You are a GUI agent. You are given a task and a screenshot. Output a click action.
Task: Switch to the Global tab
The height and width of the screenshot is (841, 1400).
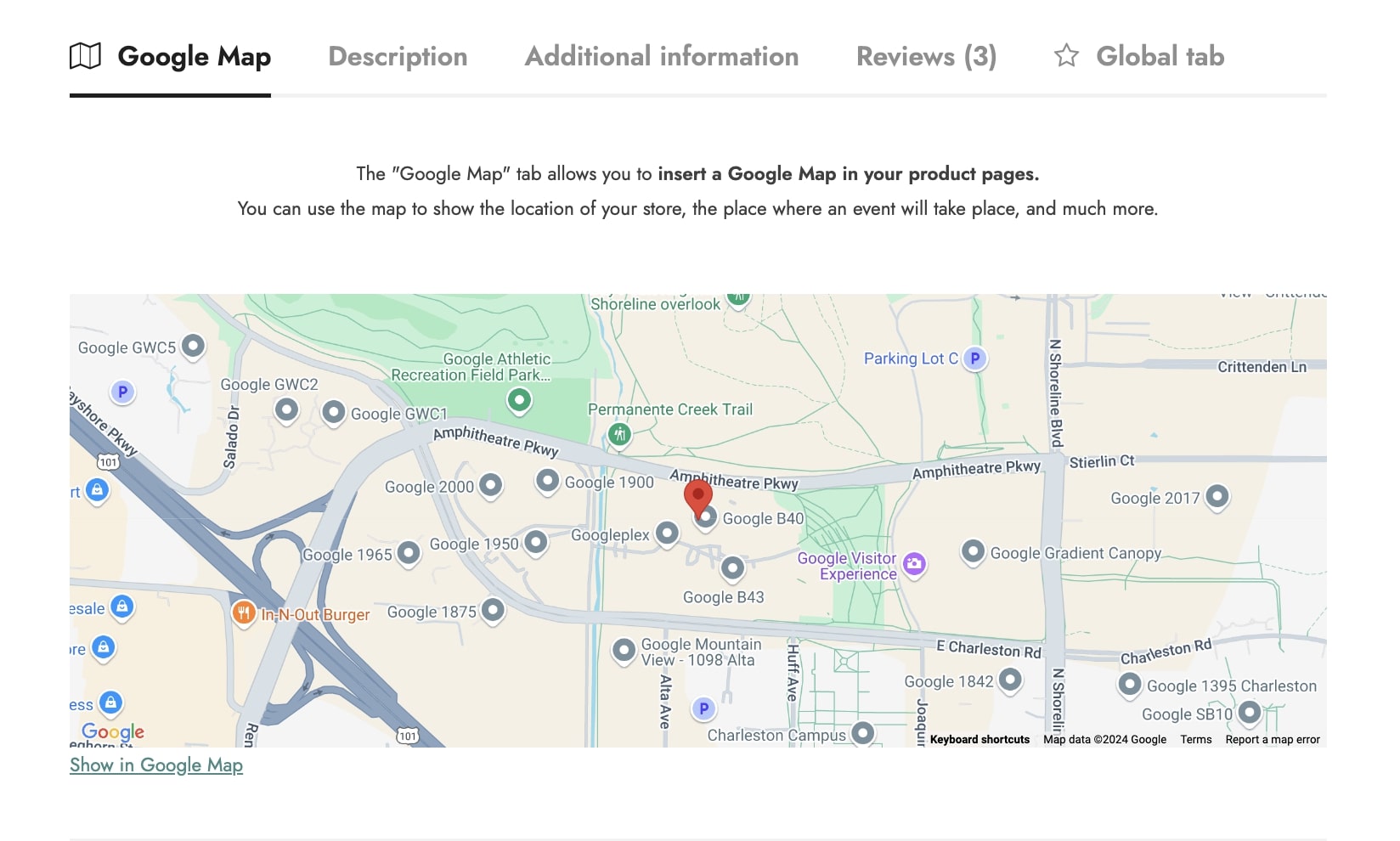[1140, 56]
